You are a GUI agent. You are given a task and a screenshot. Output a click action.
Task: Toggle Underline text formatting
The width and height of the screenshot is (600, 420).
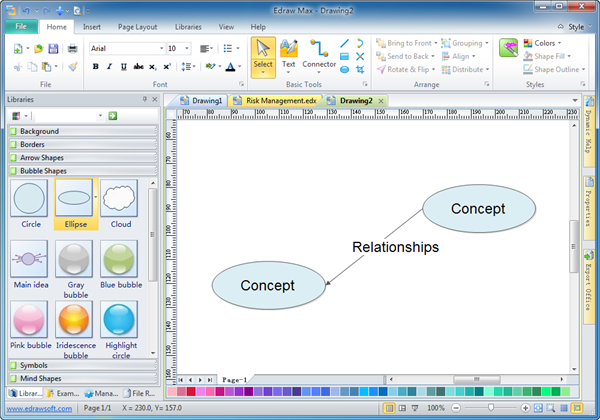[x=123, y=67]
